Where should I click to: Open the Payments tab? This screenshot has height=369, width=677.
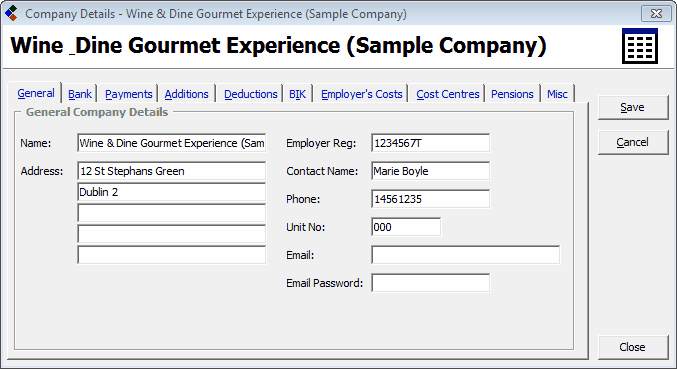[129, 94]
